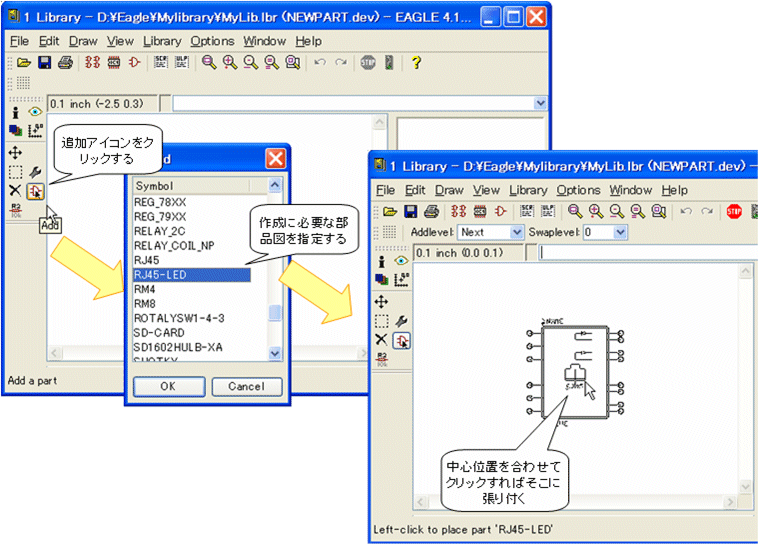Click Cancel button in Add dialog

[x=247, y=386]
